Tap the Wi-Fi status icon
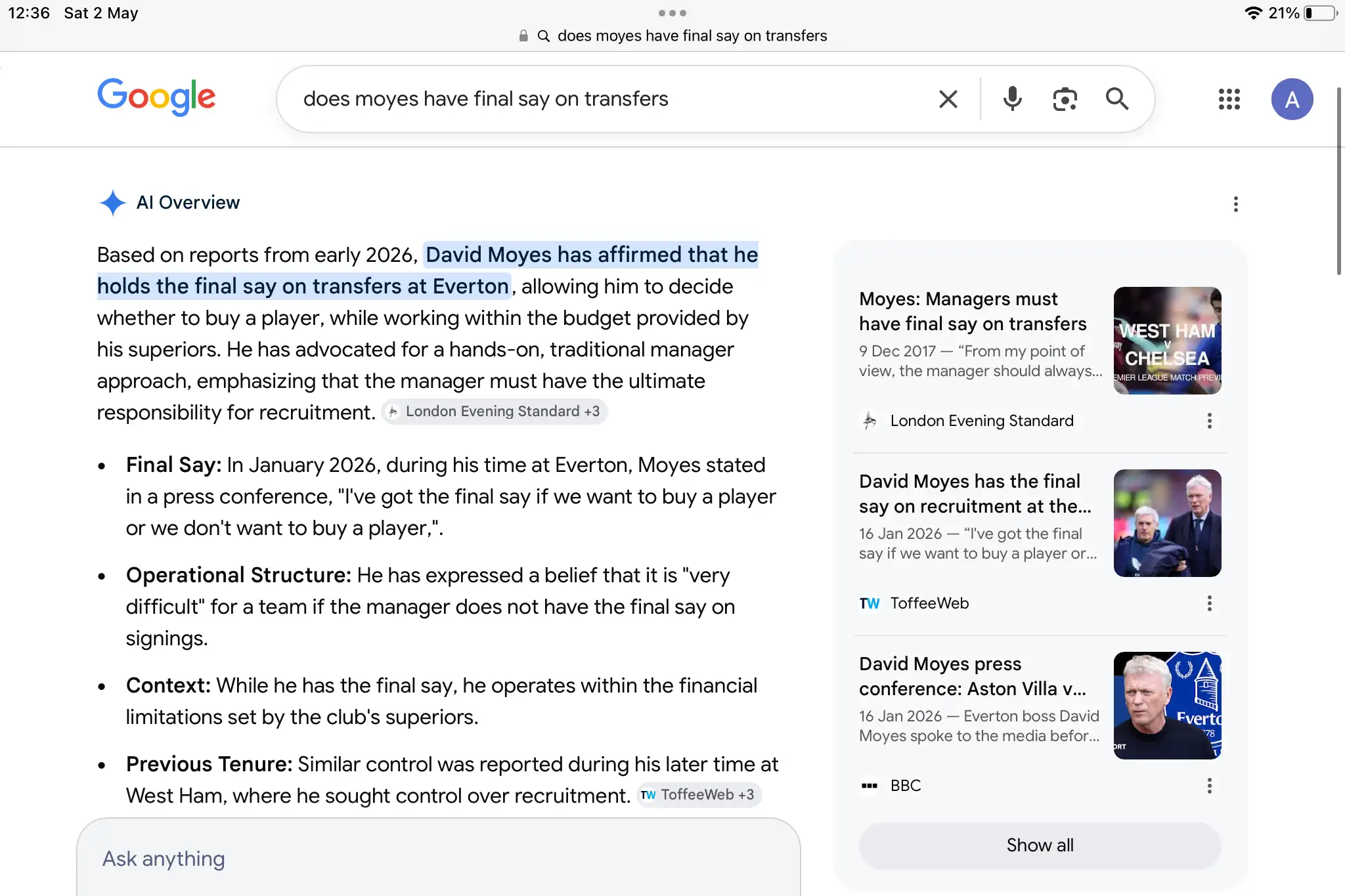 tap(1253, 13)
